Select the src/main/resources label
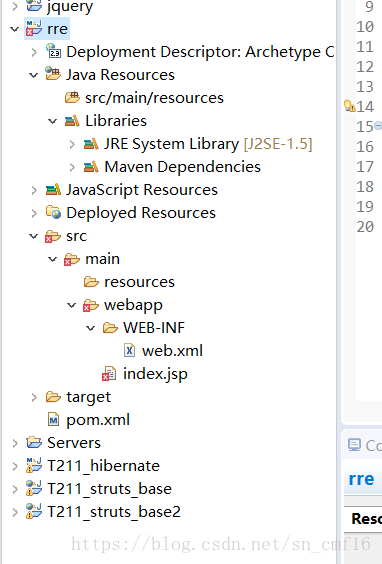This screenshot has height=564, width=382. (x=154, y=98)
